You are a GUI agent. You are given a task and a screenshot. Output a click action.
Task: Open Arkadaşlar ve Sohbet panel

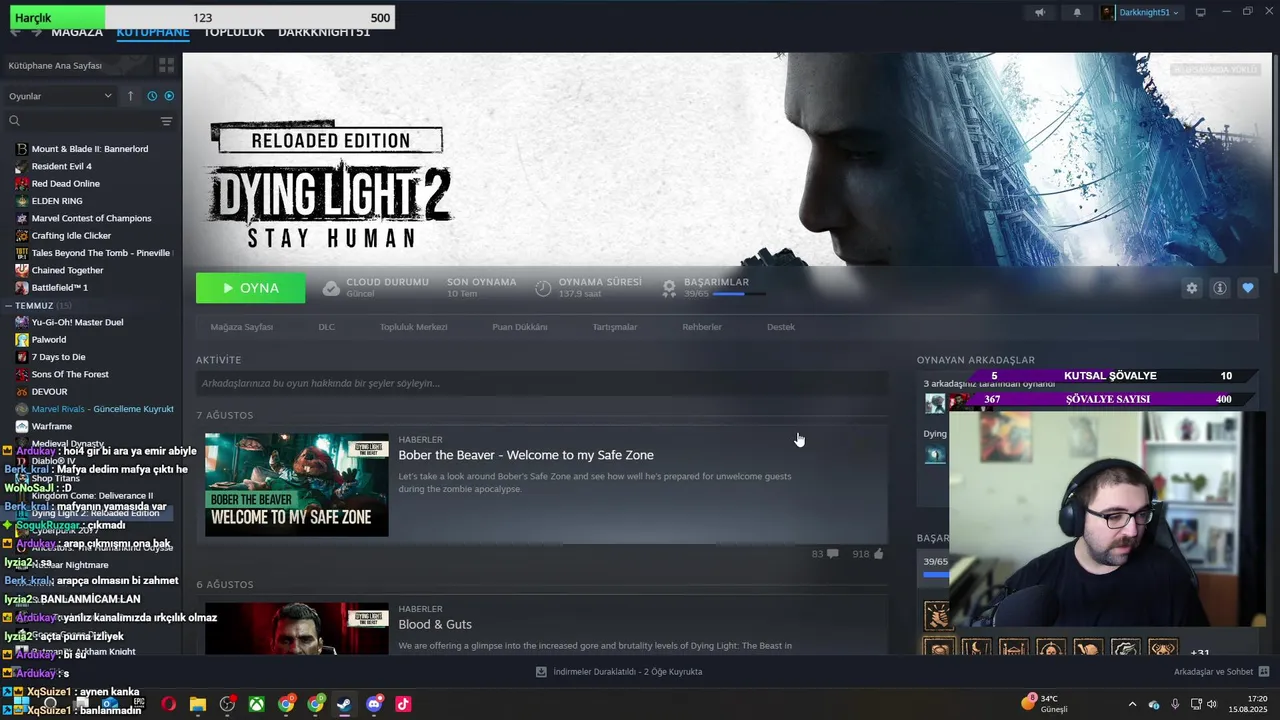point(1221,672)
